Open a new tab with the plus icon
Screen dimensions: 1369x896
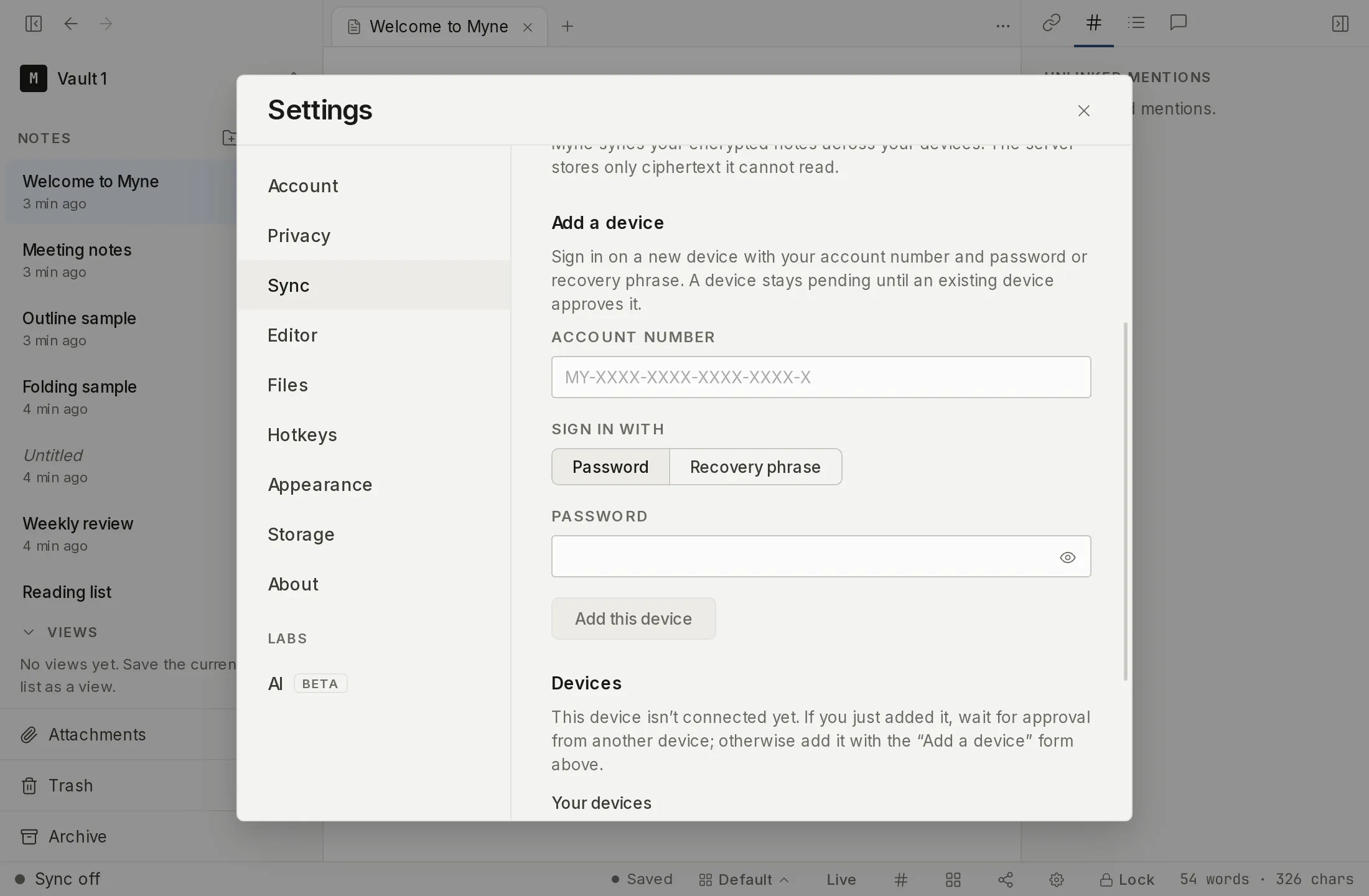pos(568,26)
